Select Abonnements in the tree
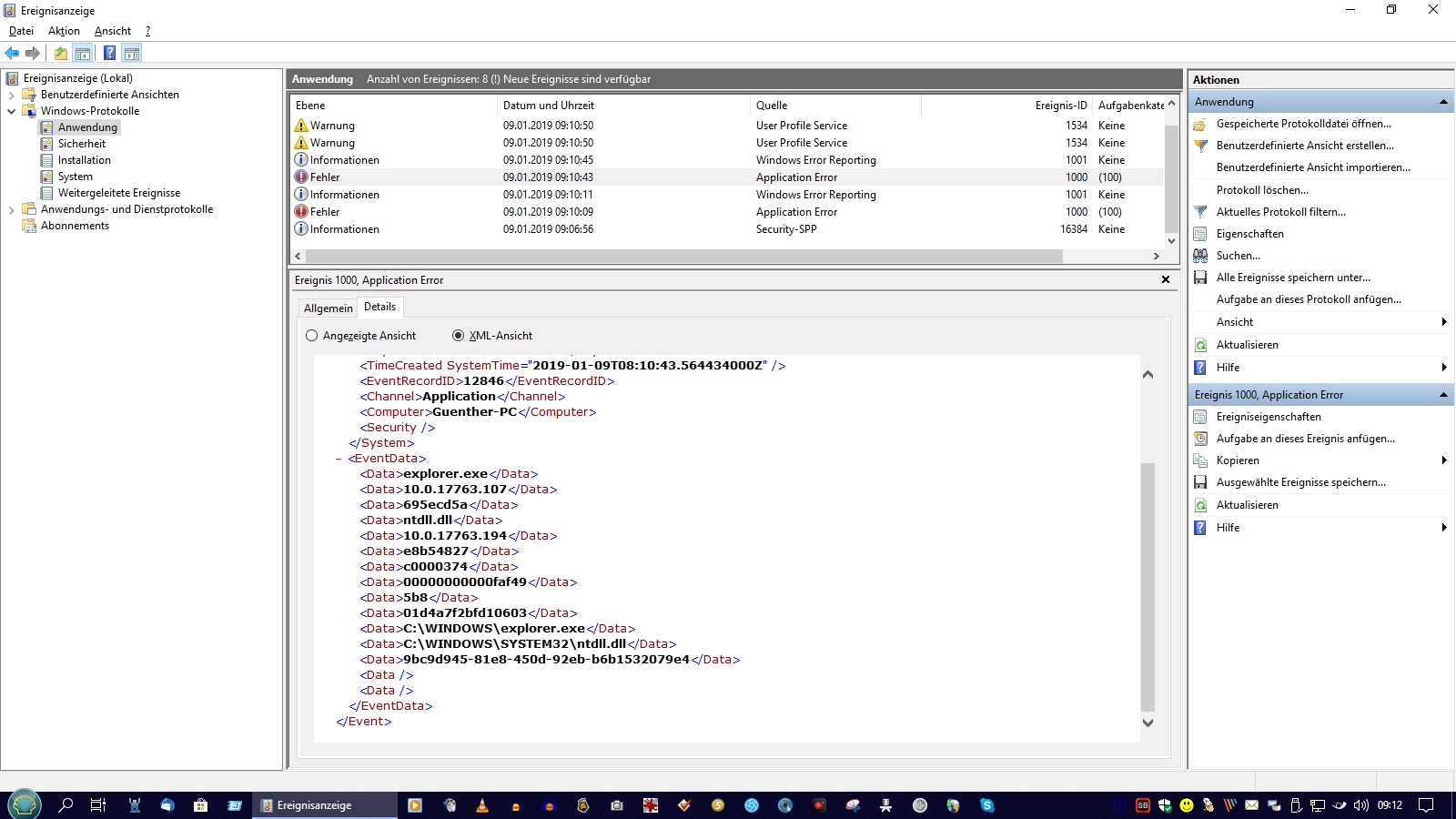Viewport: 1456px width, 819px height. [75, 226]
